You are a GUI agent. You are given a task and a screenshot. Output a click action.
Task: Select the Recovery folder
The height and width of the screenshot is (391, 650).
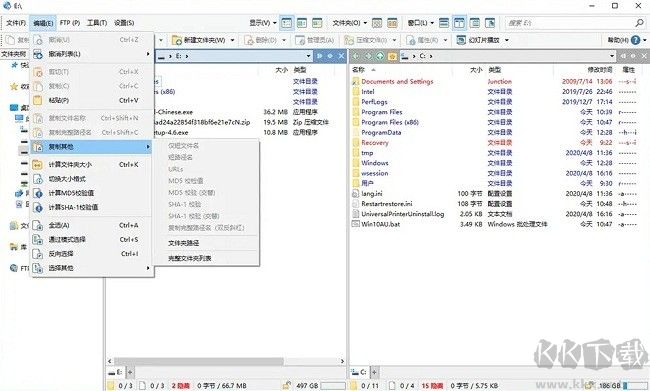tap(375, 143)
